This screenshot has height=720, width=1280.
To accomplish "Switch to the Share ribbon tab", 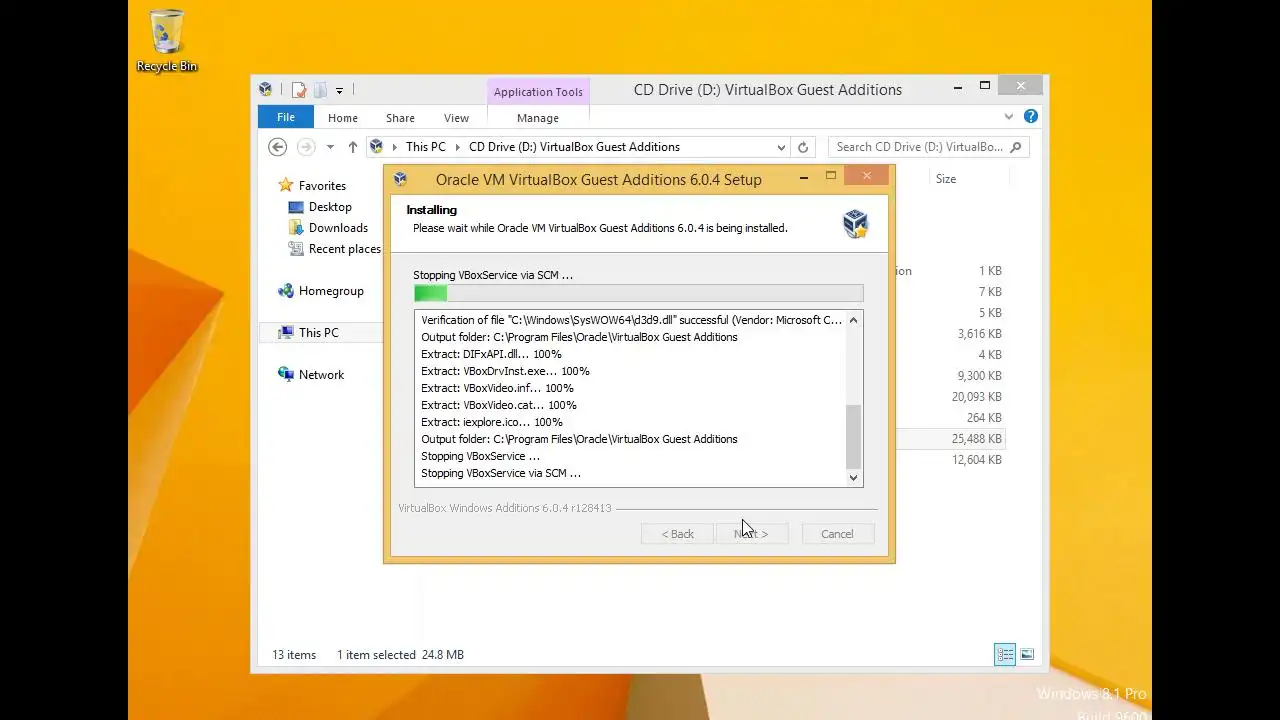I will click(x=400, y=118).
